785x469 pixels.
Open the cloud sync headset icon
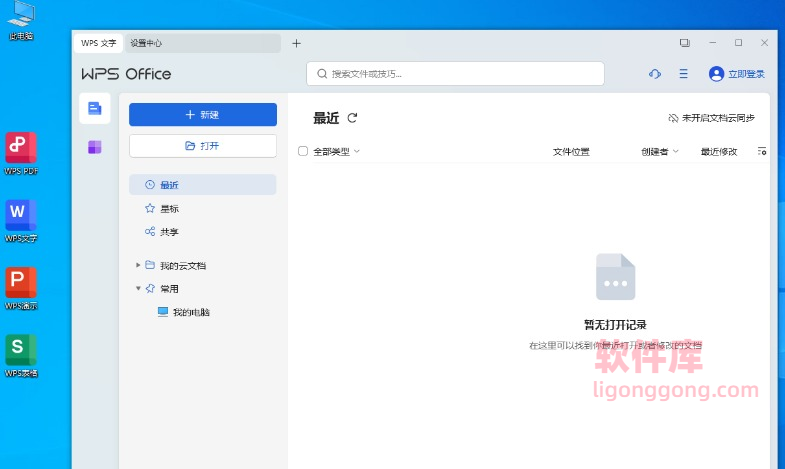[655, 74]
